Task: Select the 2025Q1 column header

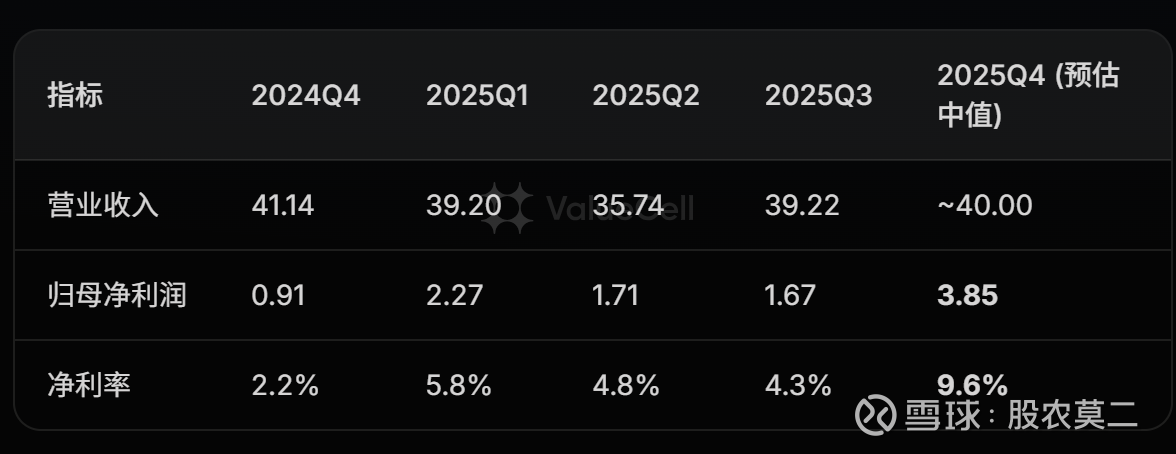Action: point(477,96)
